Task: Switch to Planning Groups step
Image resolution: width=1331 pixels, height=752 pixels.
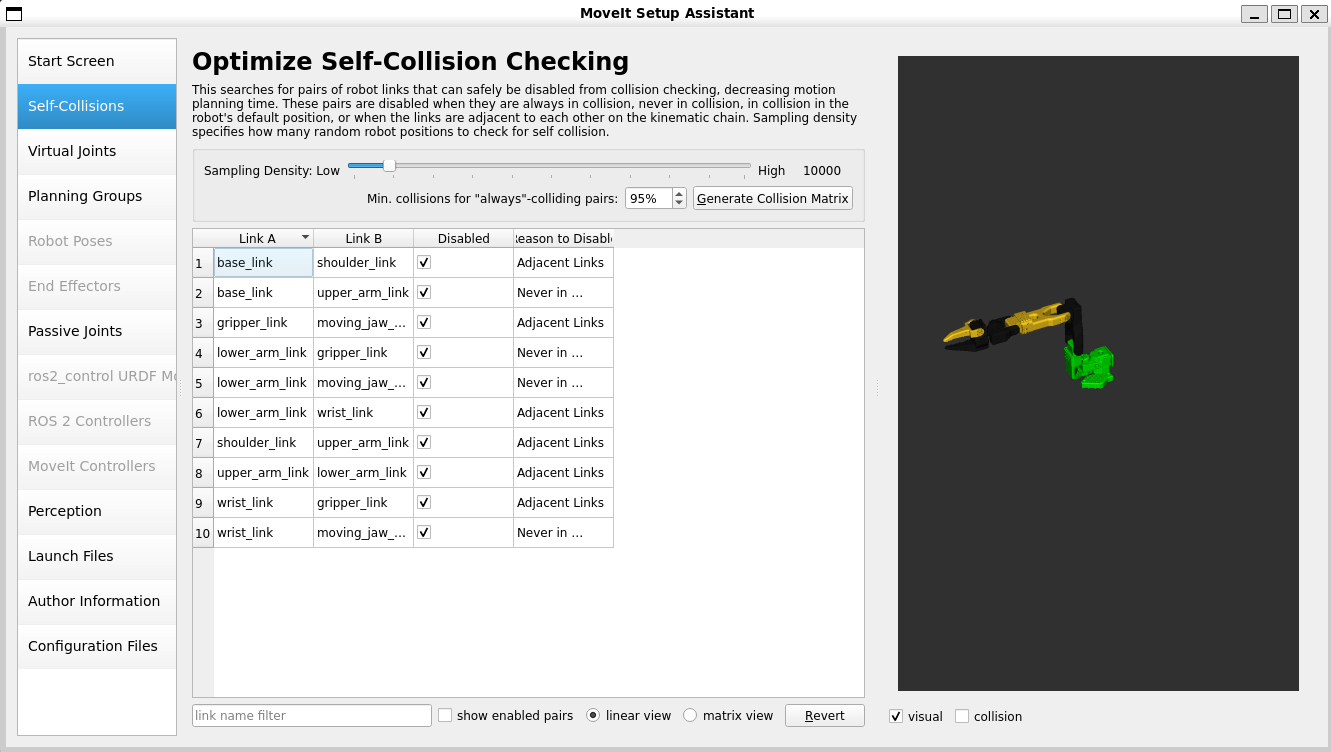Action: 97,196
